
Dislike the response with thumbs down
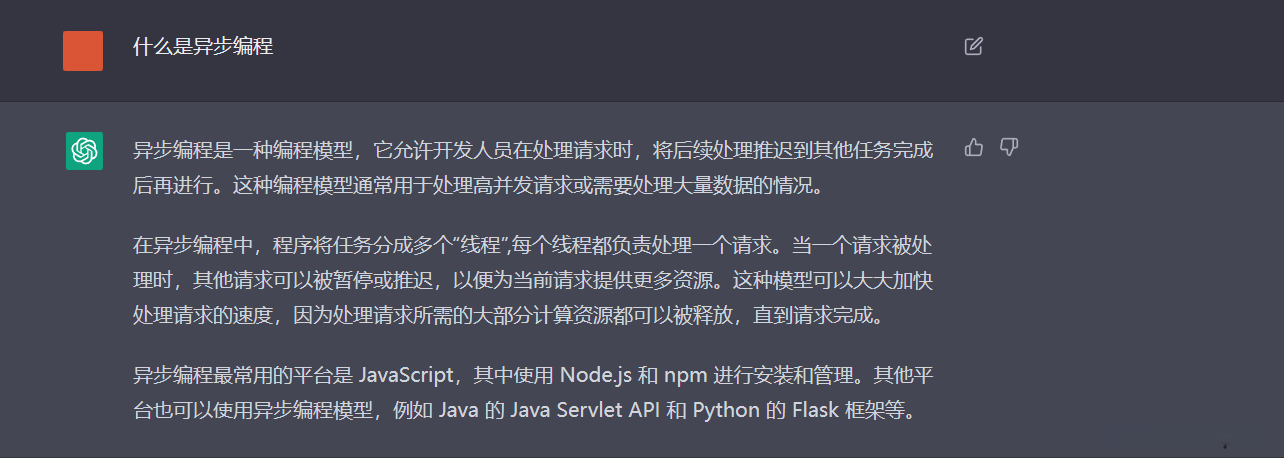pyautogui.click(x=1009, y=148)
